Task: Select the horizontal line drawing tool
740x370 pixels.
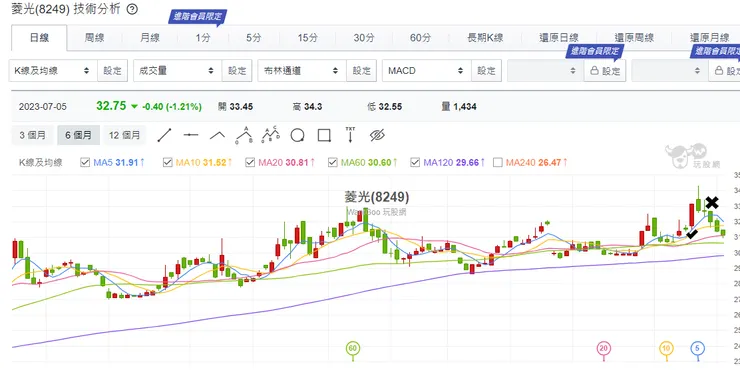Action: tap(191, 135)
